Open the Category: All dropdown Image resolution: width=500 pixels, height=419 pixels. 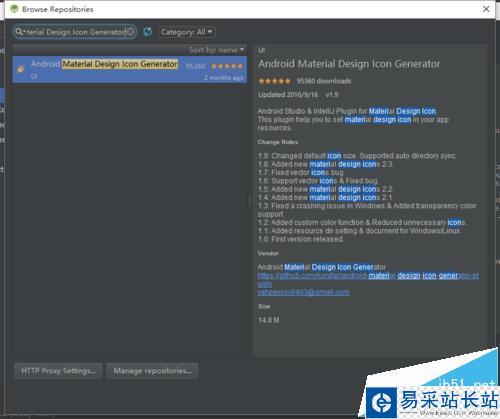(x=187, y=32)
